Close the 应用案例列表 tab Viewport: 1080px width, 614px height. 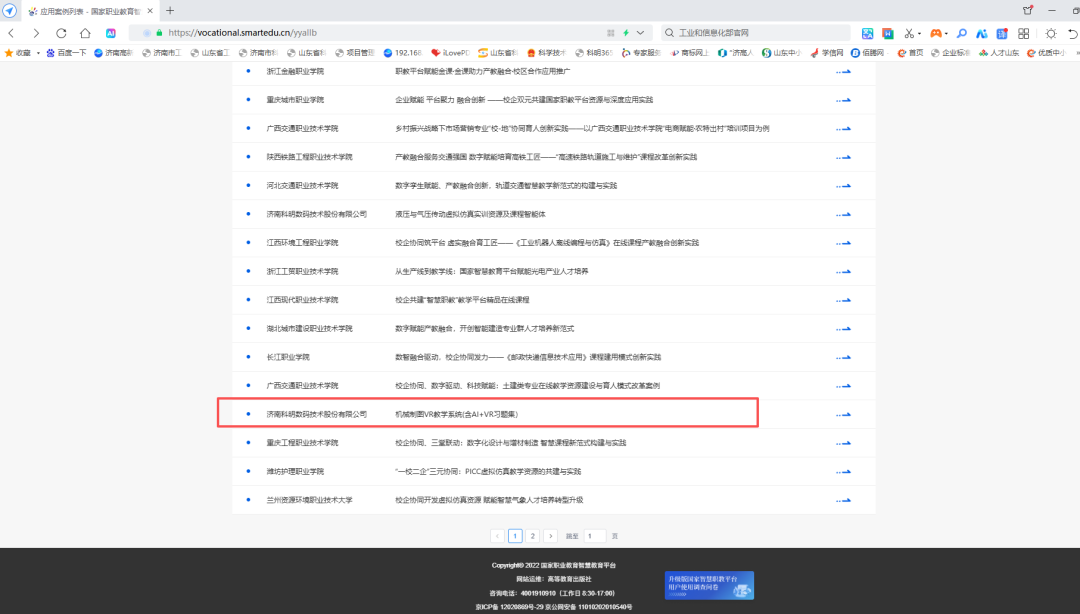click(x=150, y=11)
